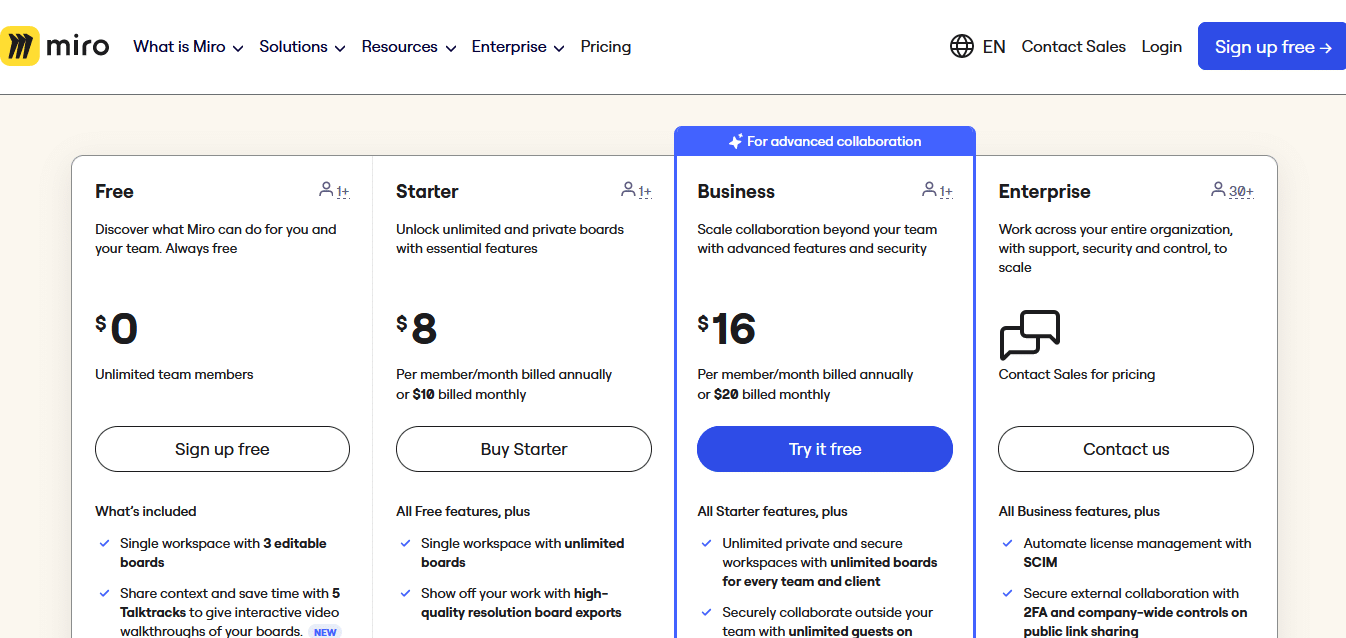Image resolution: width=1346 pixels, height=638 pixels.
Task: Click Sign up free button in header
Action: [1272, 46]
